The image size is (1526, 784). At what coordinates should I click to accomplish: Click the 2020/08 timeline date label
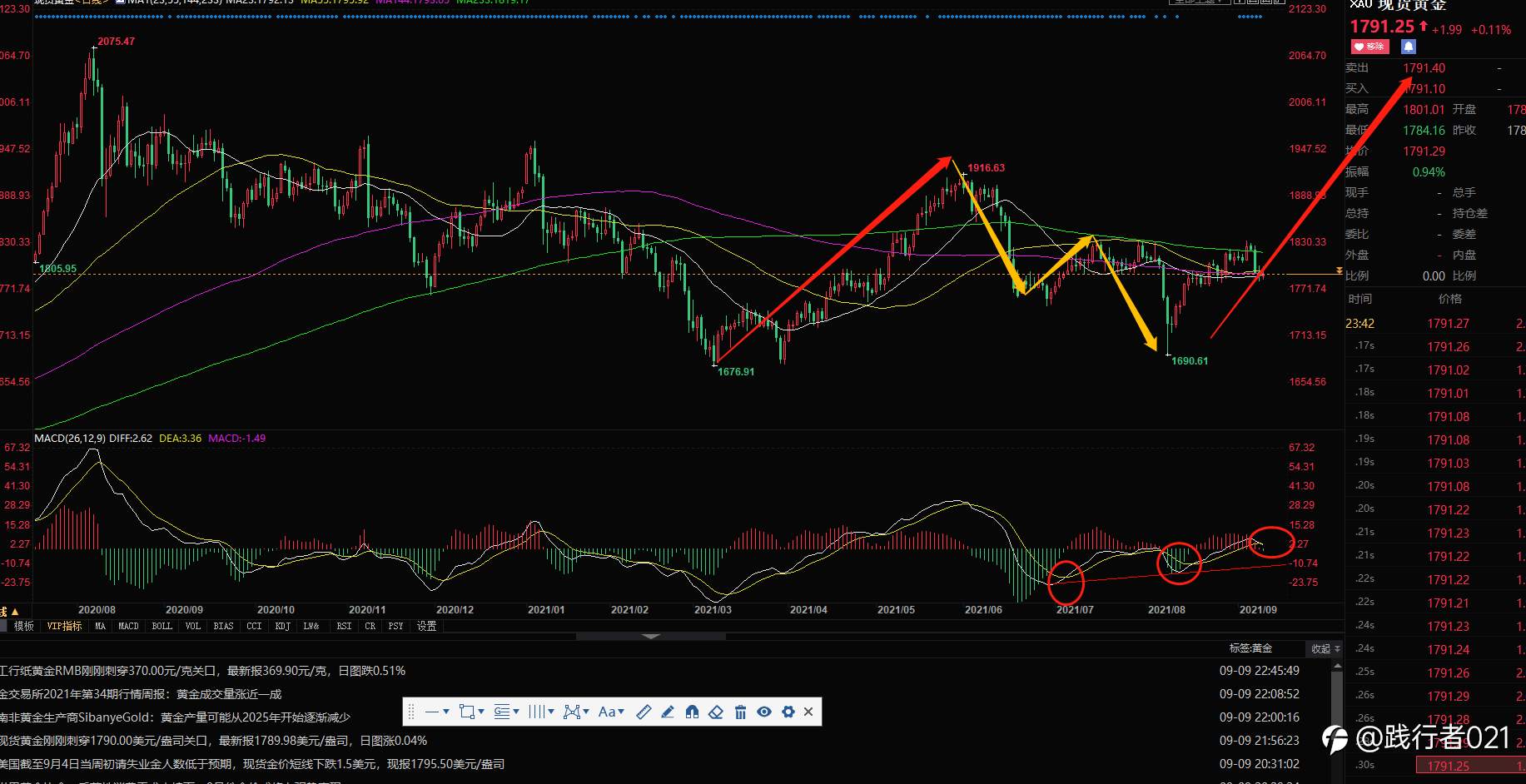[x=97, y=609]
